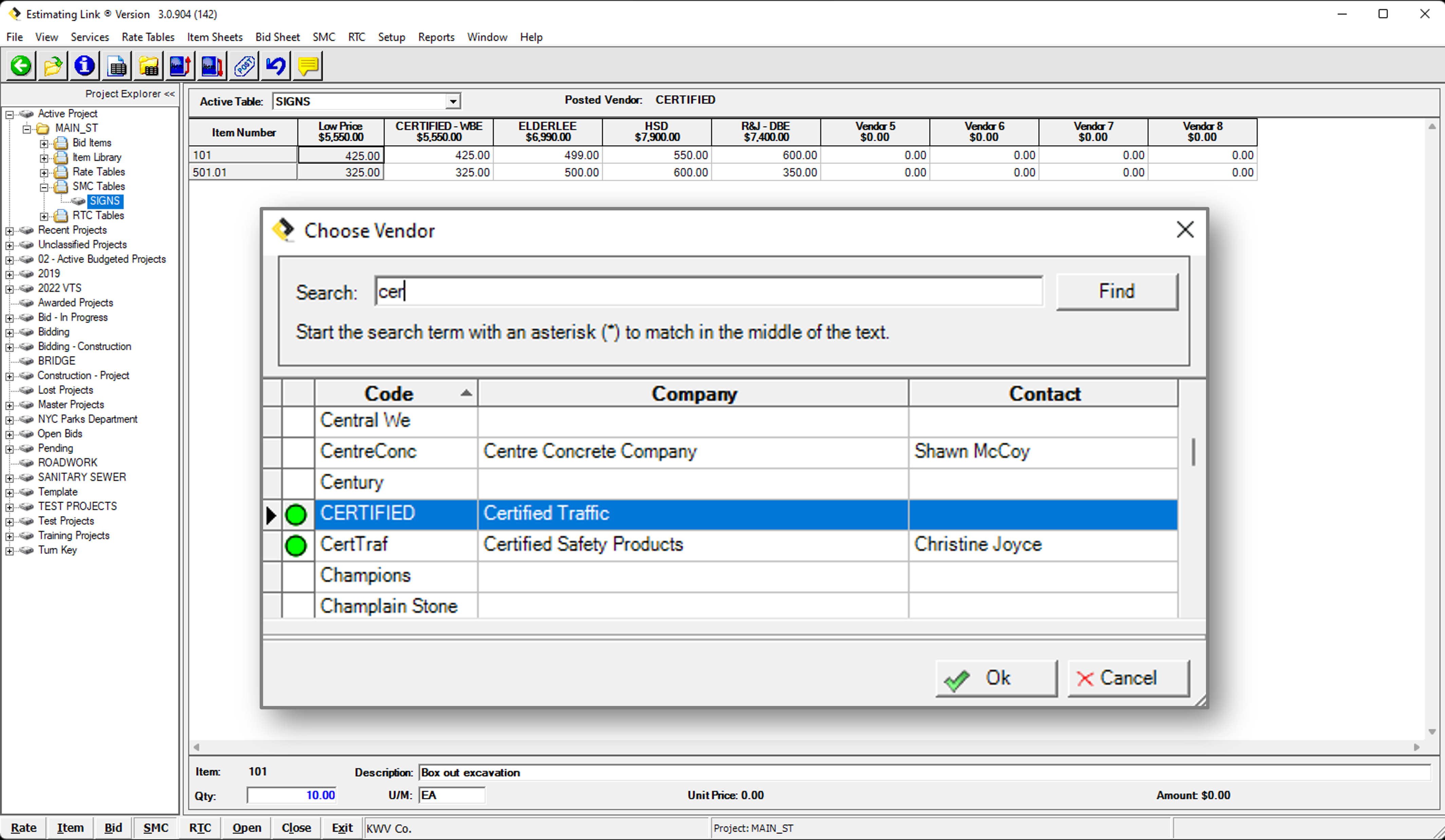The height and width of the screenshot is (840, 1445).
Task: Select the green indicator next to CertTraf
Action: [x=296, y=545]
